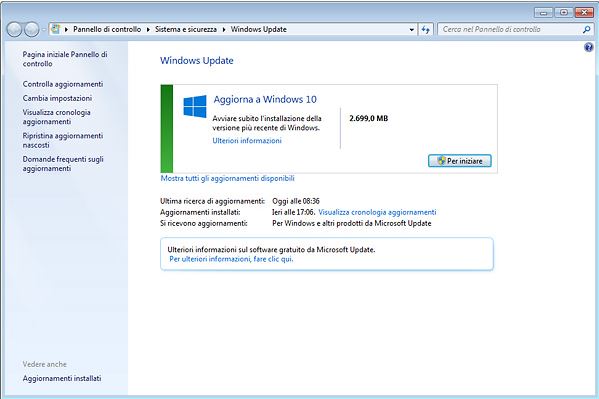Click the green status bar of update panel
This screenshot has width=599, height=399.
point(167,128)
